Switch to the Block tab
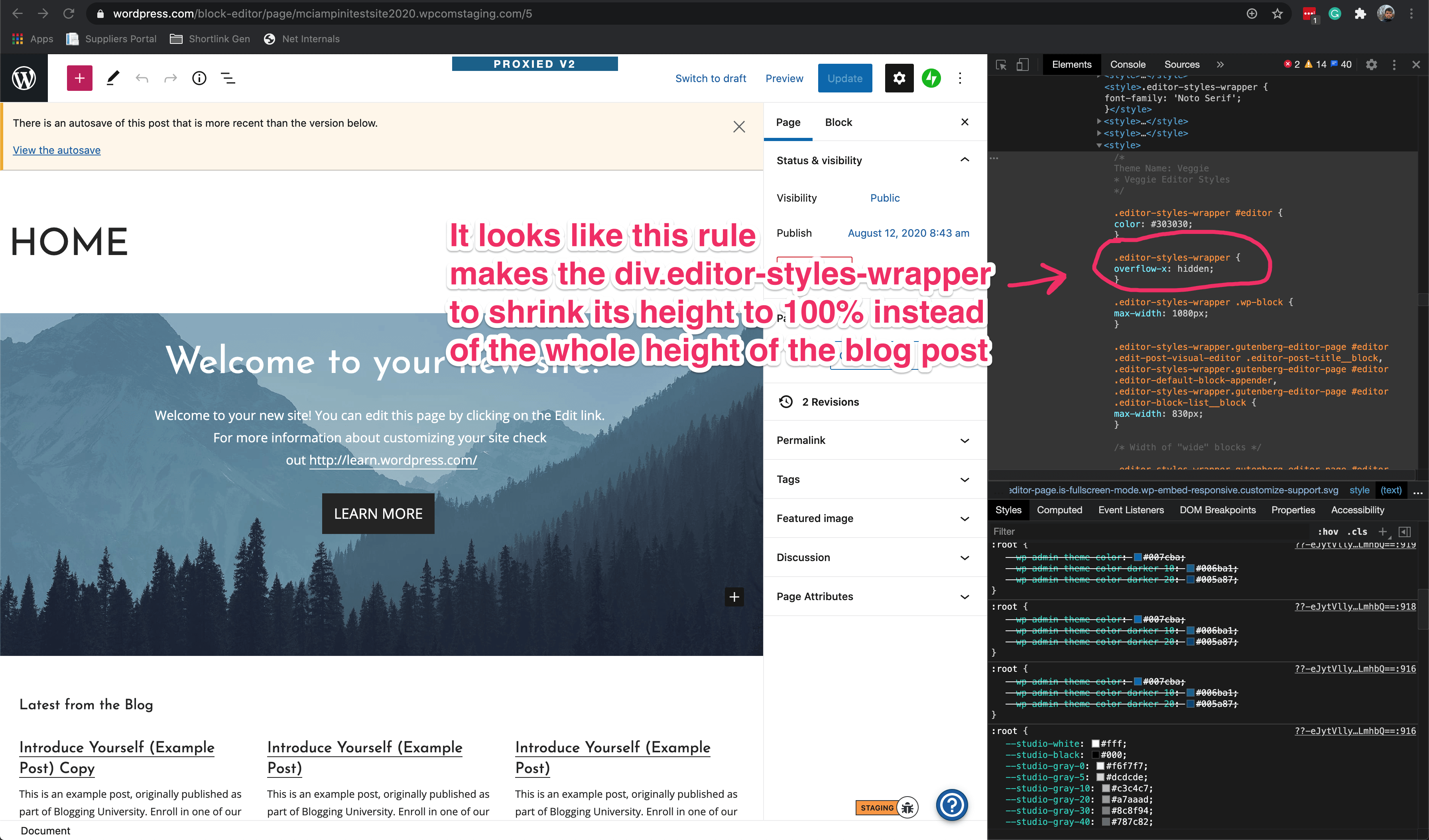Viewport: 1429px width, 840px height. [839, 122]
